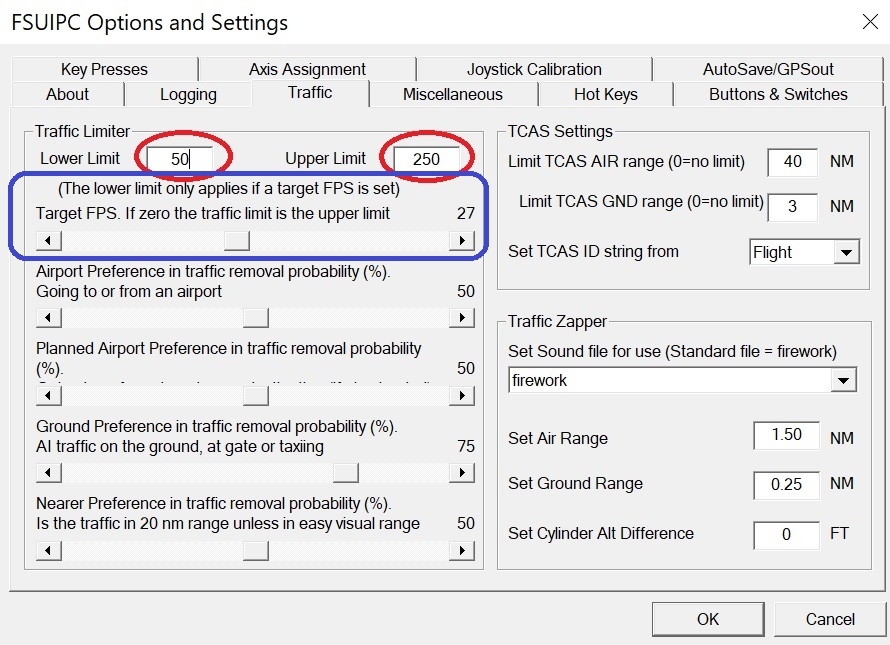This screenshot has height=645, width=890.
Task: Open the About tab
Action: click(x=68, y=94)
